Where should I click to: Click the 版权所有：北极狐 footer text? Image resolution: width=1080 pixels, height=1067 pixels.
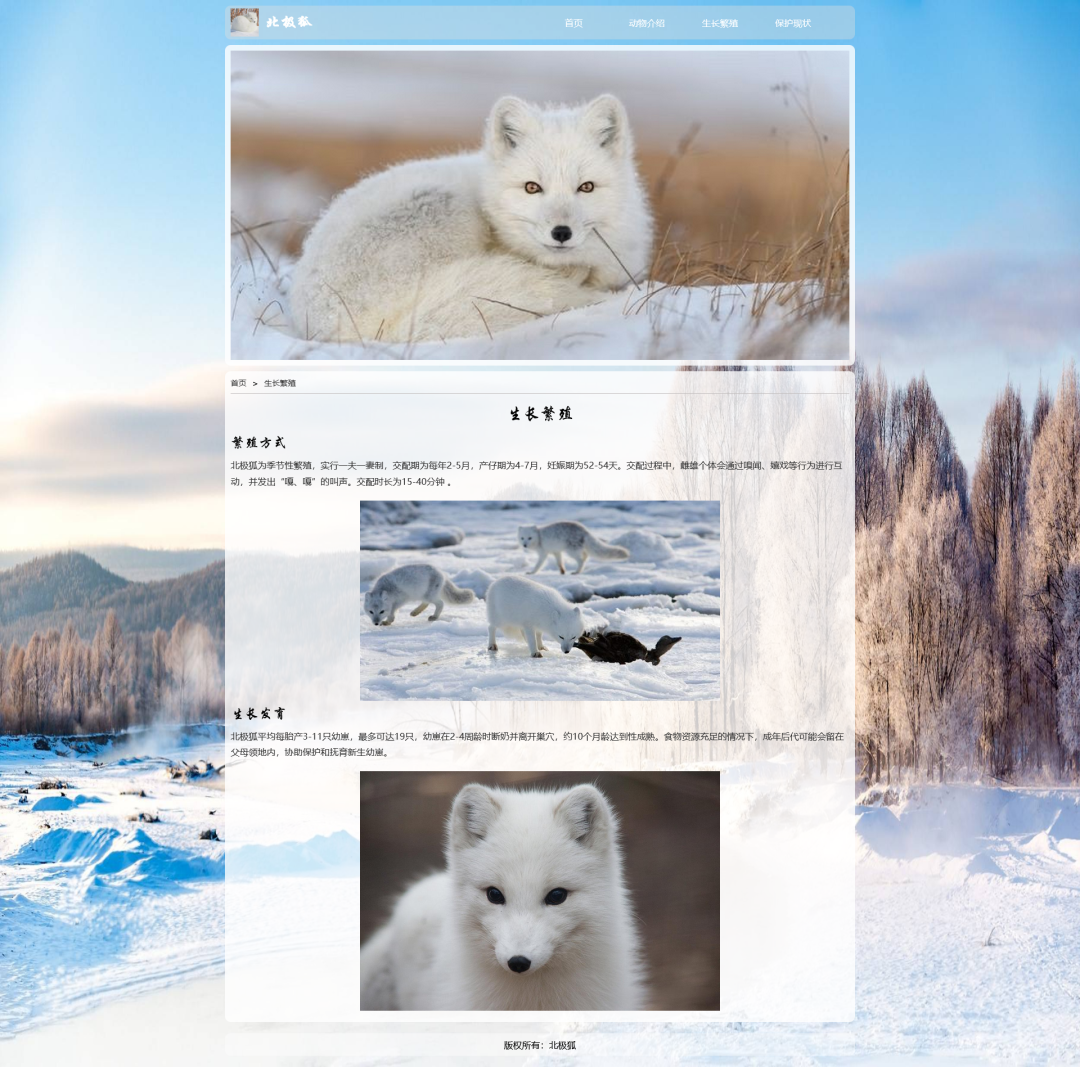pos(539,1045)
